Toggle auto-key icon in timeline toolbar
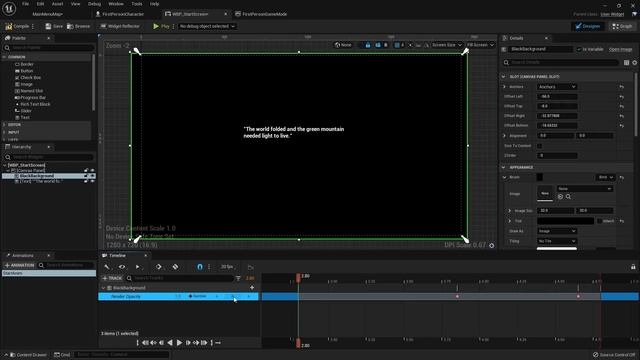Image resolution: width=640 pixels, height=360 pixels. [175, 267]
